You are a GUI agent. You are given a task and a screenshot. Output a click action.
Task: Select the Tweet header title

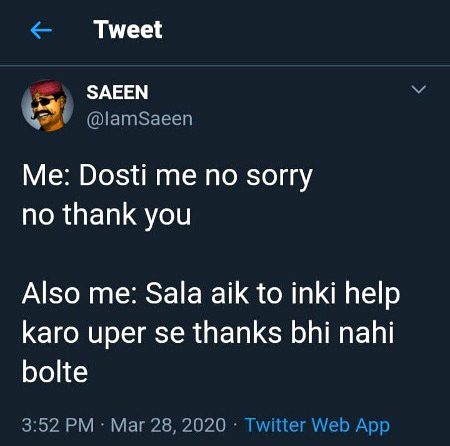128,30
